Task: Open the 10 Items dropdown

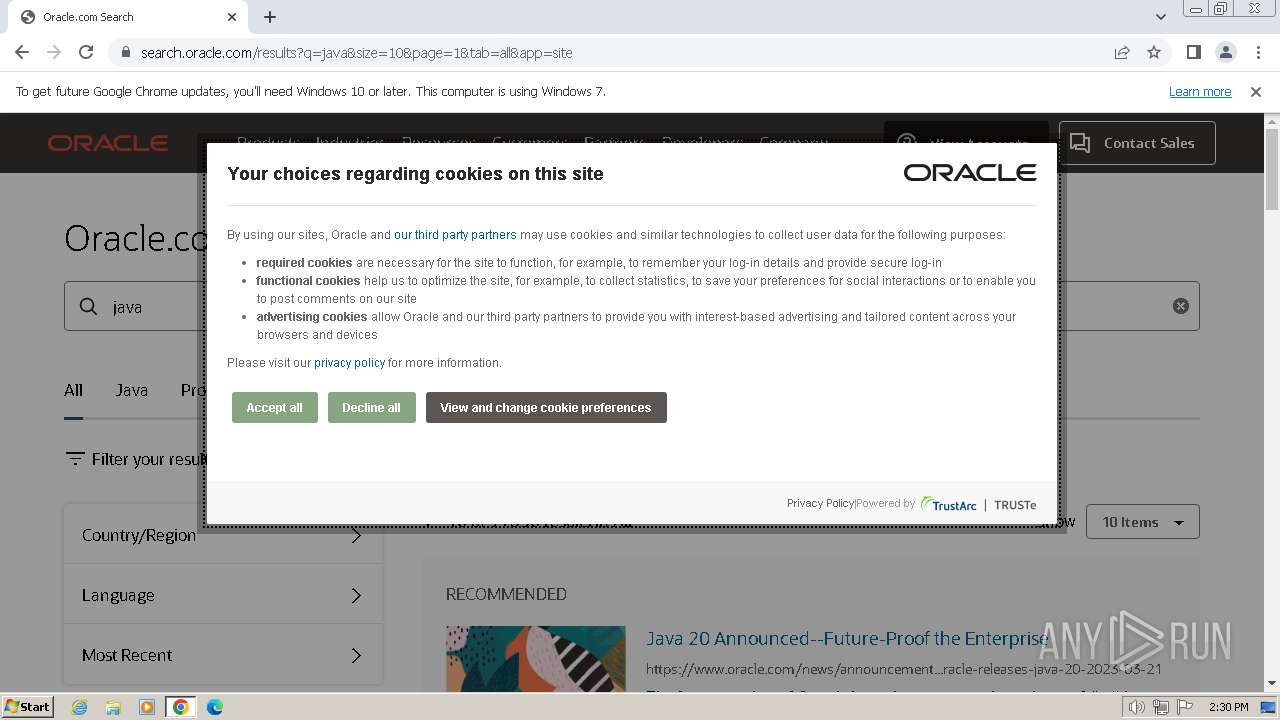Action: pyautogui.click(x=1142, y=522)
